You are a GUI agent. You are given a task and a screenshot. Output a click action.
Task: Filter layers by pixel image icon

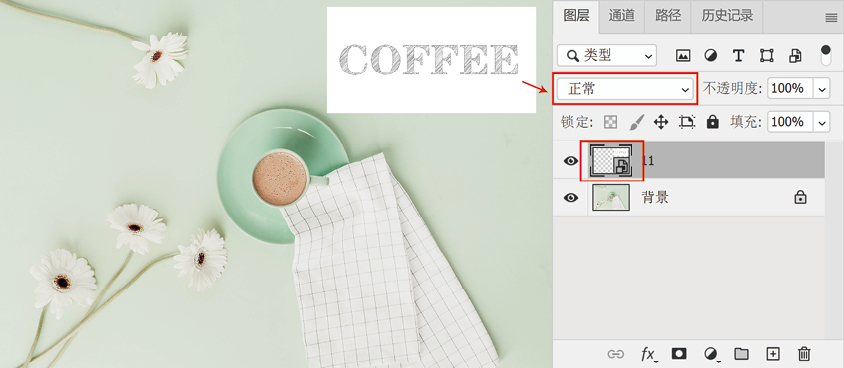(683, 55)
